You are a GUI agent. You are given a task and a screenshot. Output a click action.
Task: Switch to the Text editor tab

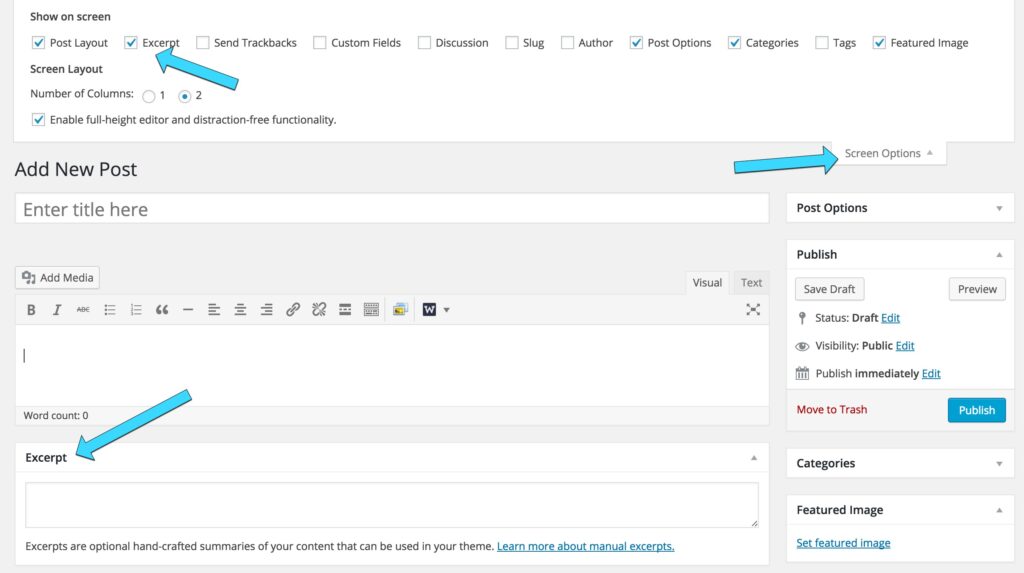click(x=751, y=282)
